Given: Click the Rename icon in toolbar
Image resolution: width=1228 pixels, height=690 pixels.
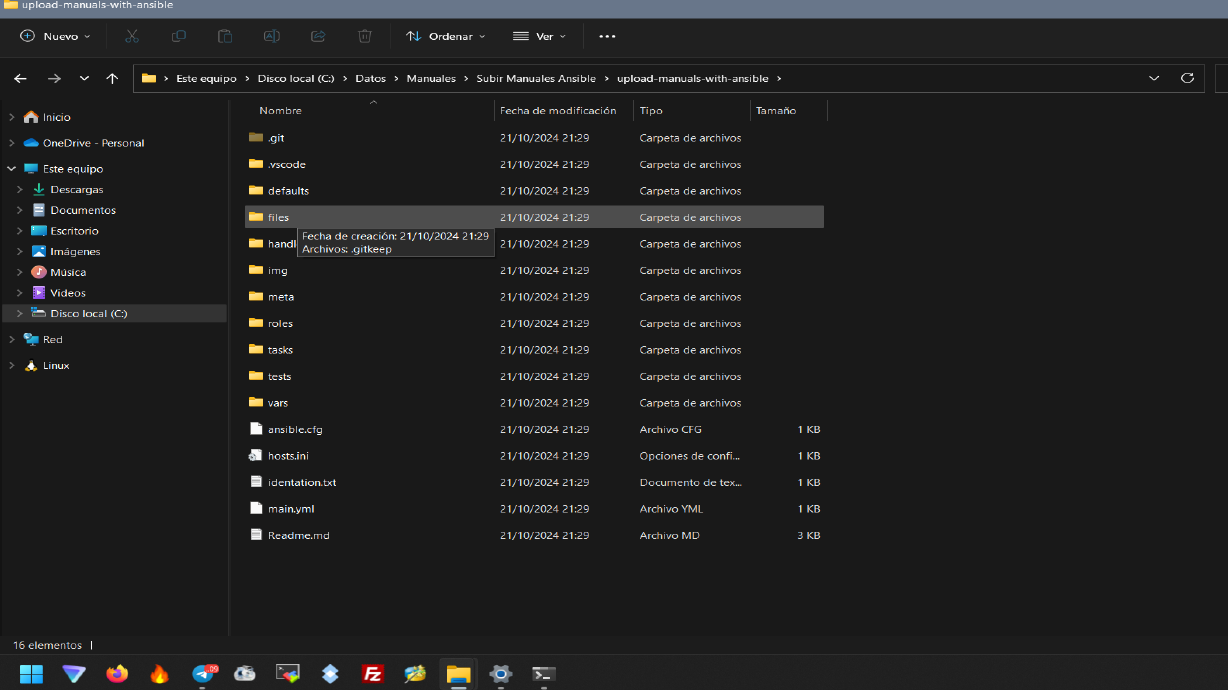Looking at the screenshot, I should pos(271,36).
